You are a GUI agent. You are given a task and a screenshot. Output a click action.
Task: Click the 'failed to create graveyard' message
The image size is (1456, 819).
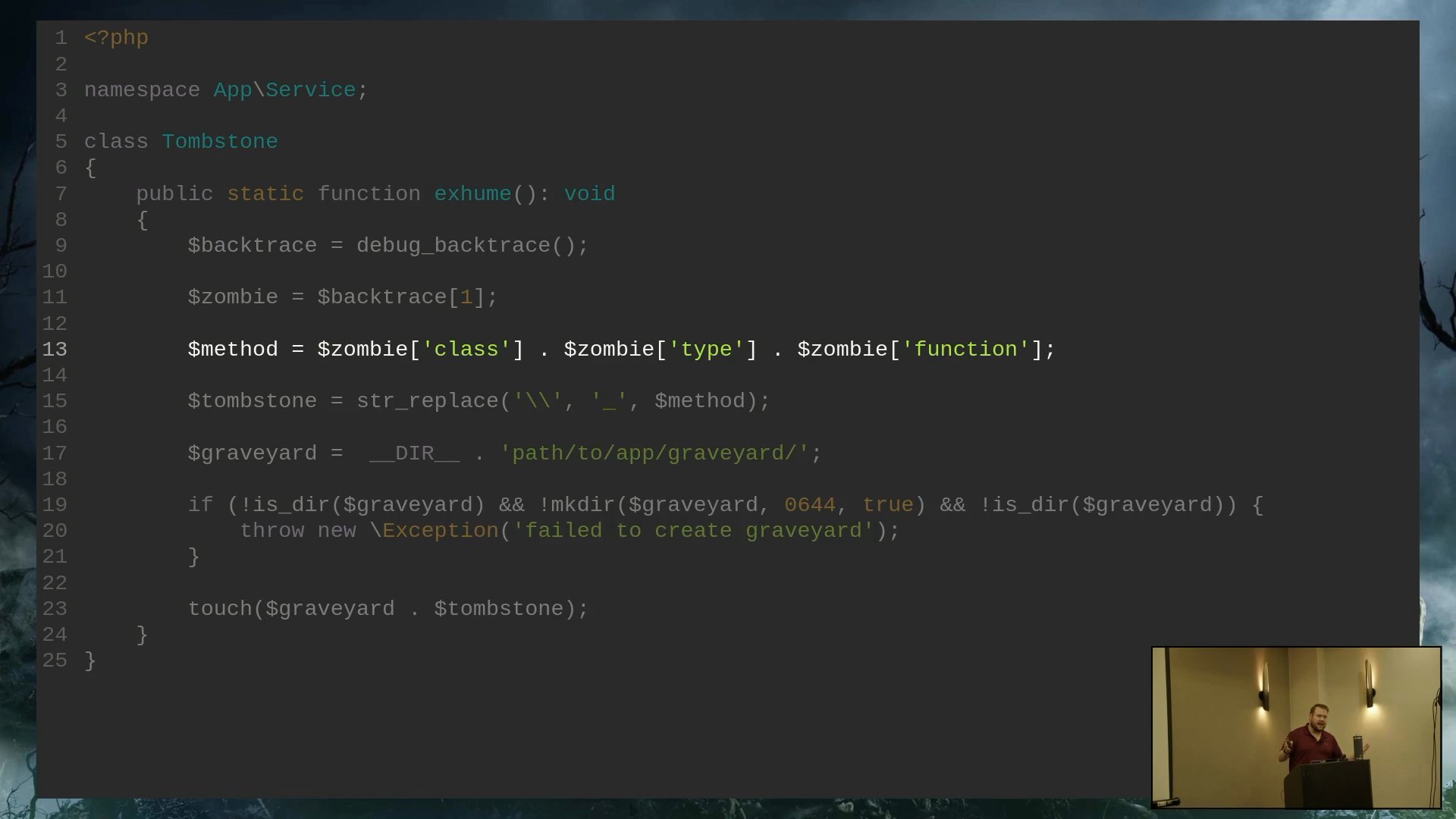point(693,531)
